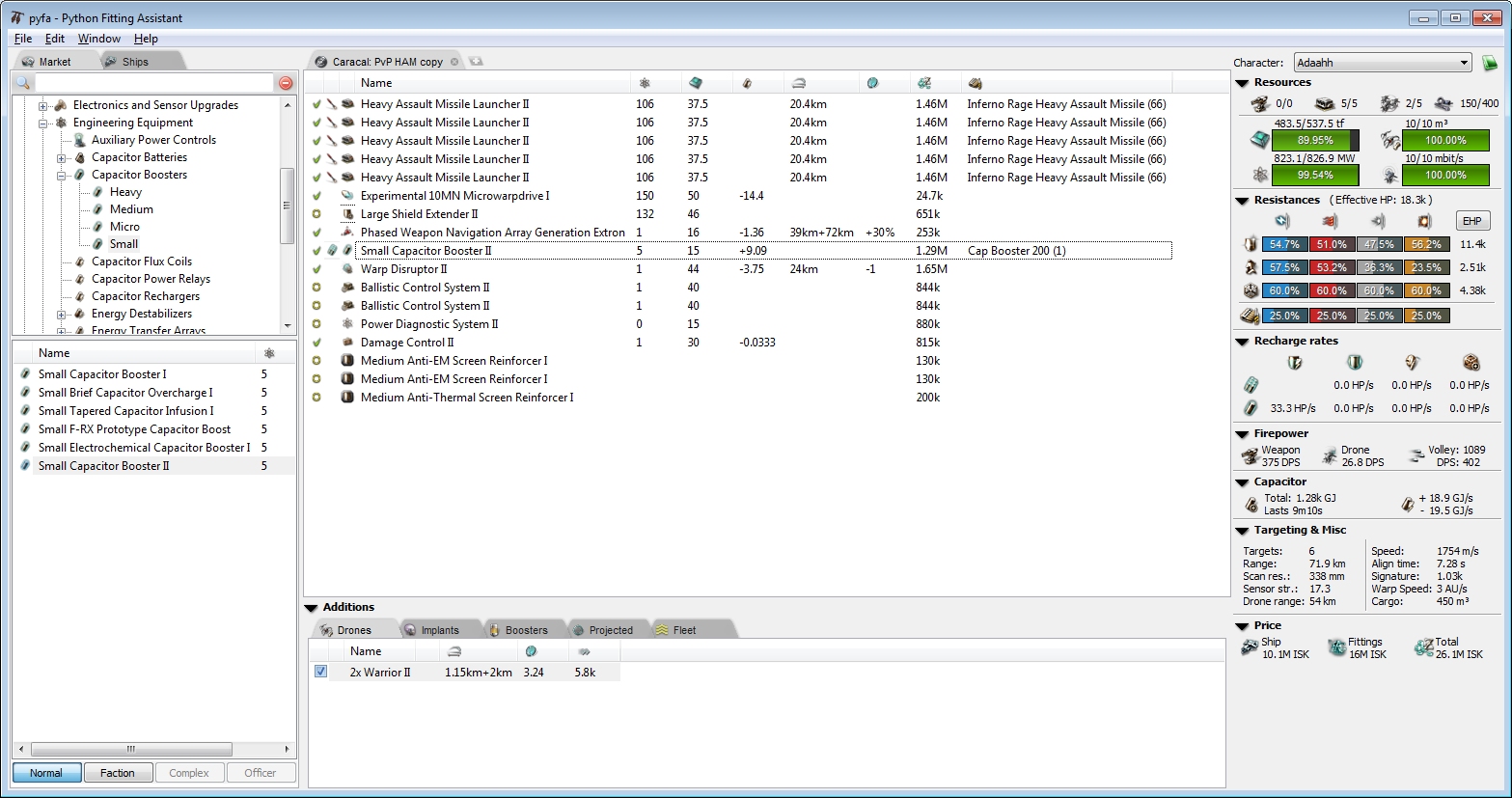This screenshot has width=1512, height=798.
Task: Collapse the Targeting & Misc section
Action: point(1243,531)
